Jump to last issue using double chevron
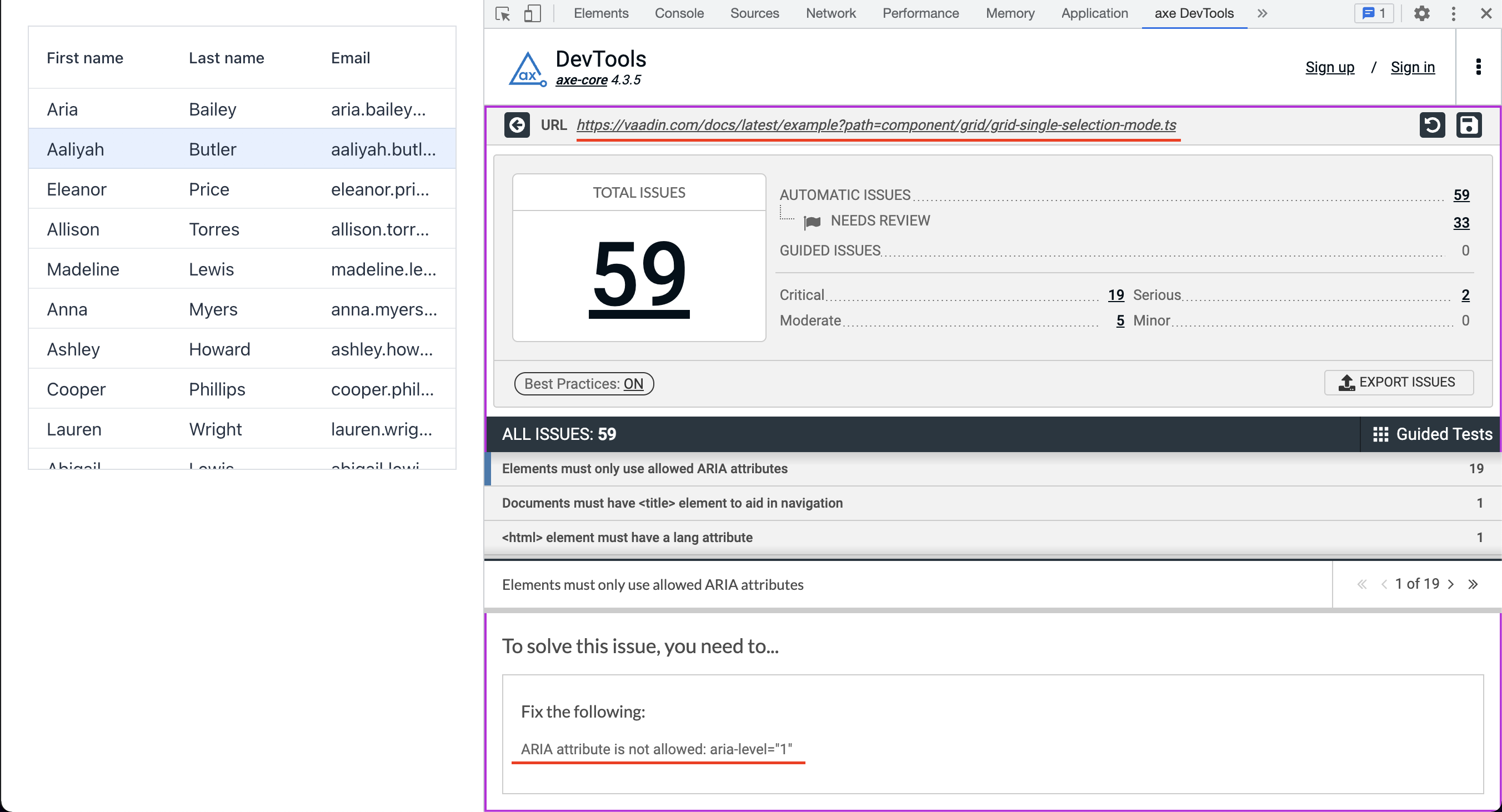 click(1474, 584)
